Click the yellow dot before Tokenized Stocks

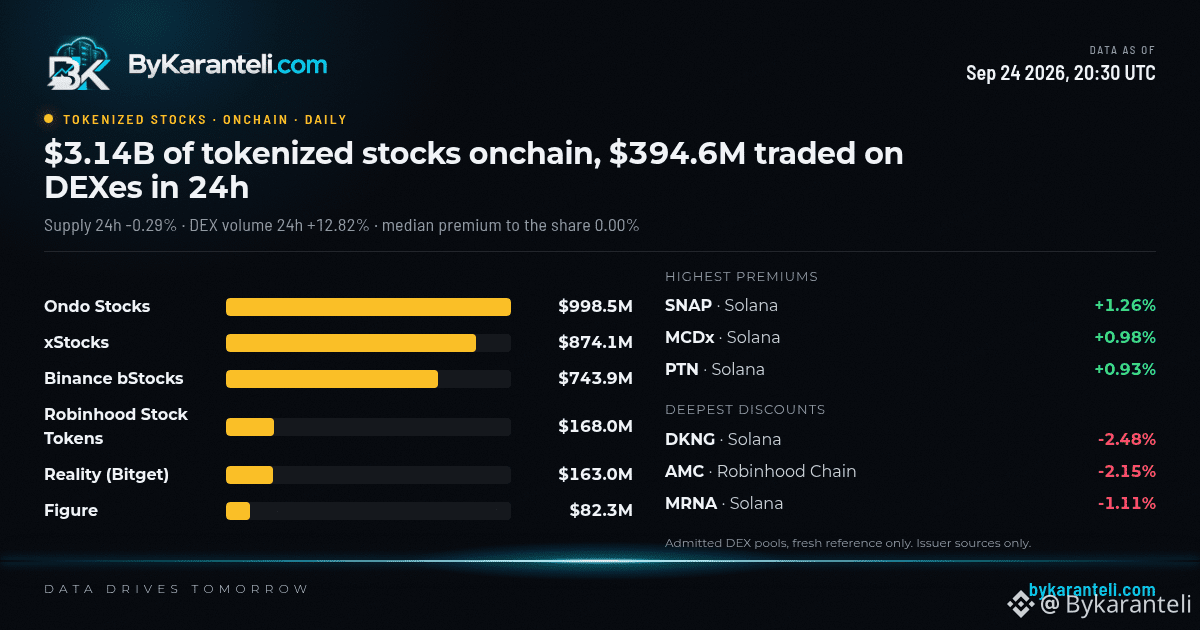pos(49,119)
